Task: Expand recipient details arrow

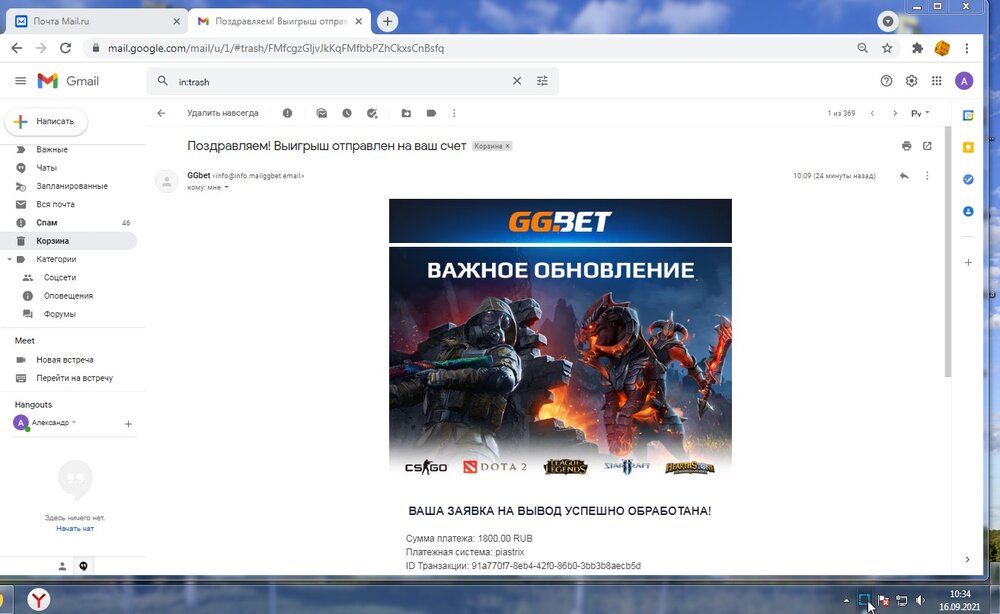Action: [x=226, y=187]
